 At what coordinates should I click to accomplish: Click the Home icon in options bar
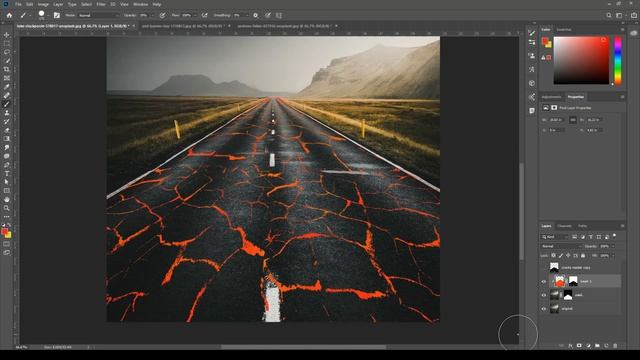[x=9, y=15]
